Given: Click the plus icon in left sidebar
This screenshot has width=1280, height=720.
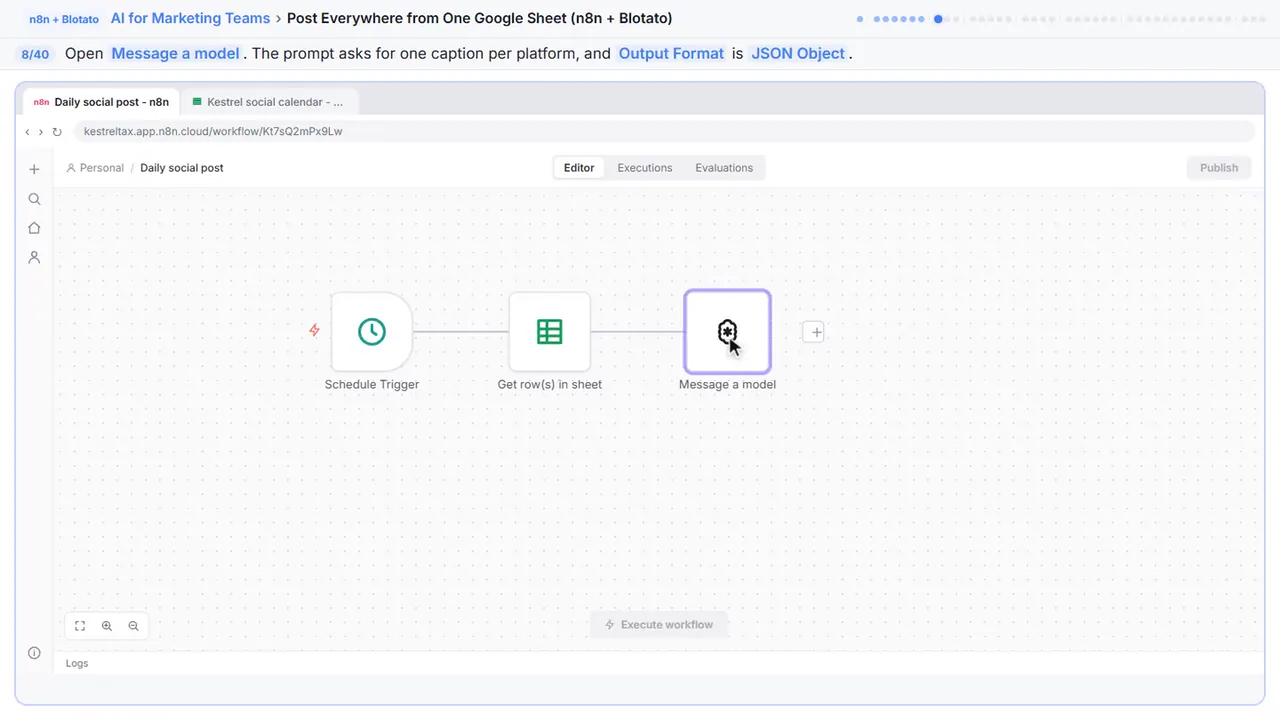Looking at the screenshot, I should coord(34,169).
